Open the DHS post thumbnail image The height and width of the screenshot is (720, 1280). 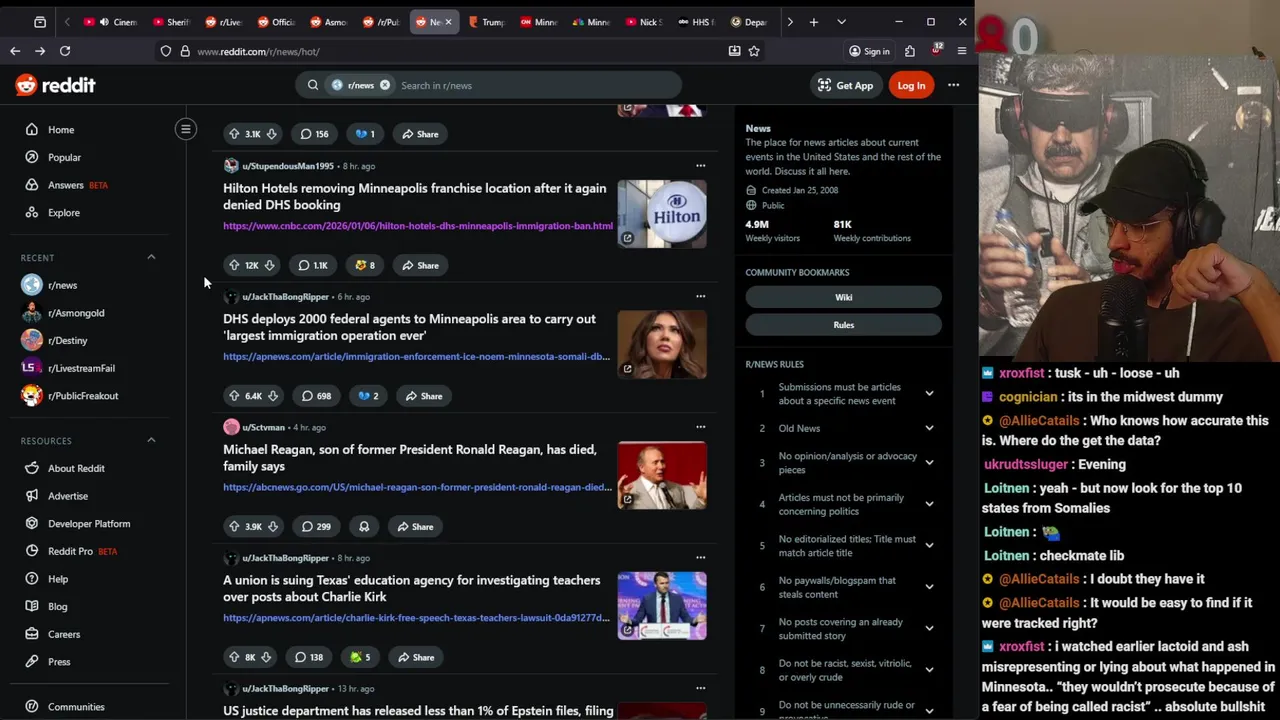click(x=662, y=344)
